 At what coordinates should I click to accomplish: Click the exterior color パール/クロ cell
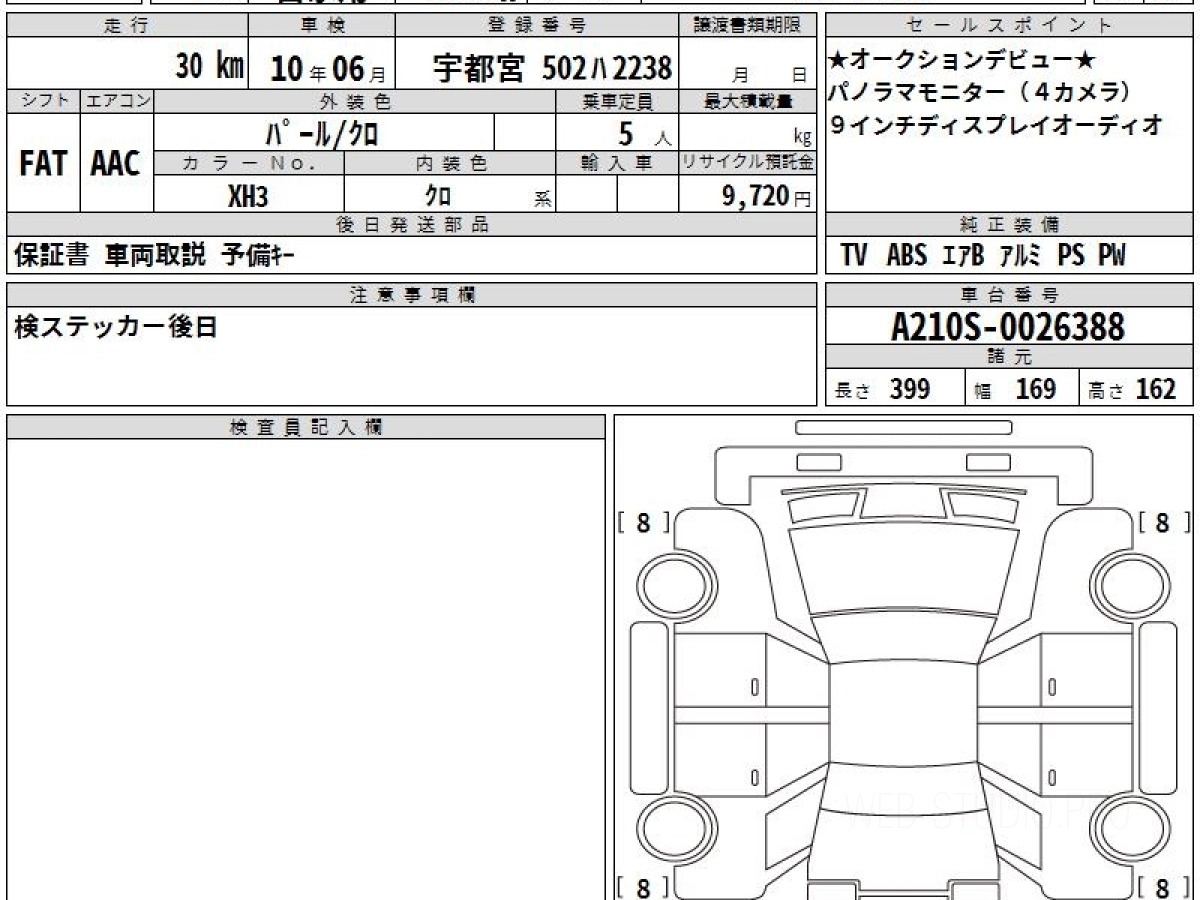[324, 132]
